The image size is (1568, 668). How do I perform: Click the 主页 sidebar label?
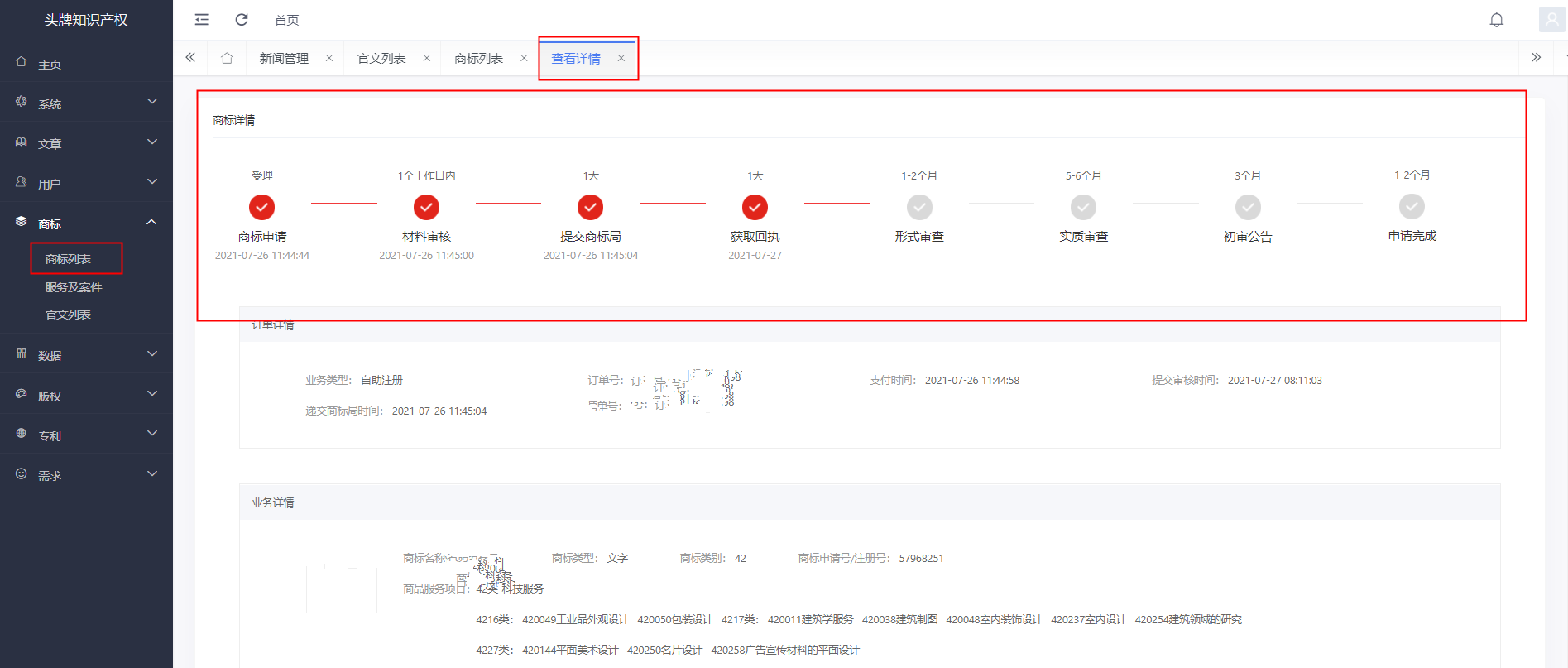[50, 64]
